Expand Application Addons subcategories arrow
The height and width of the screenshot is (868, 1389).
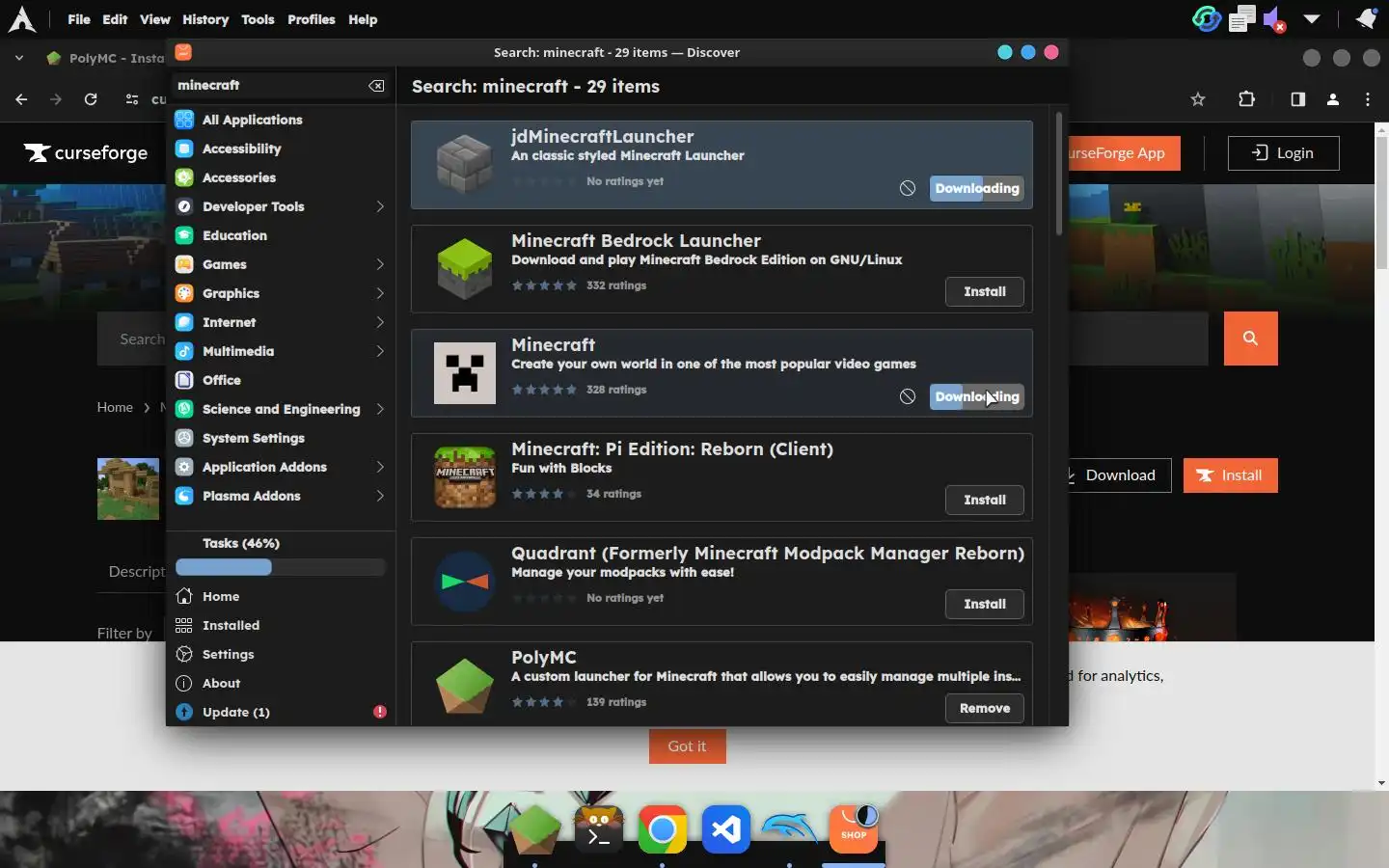click(x=380, y=467)
